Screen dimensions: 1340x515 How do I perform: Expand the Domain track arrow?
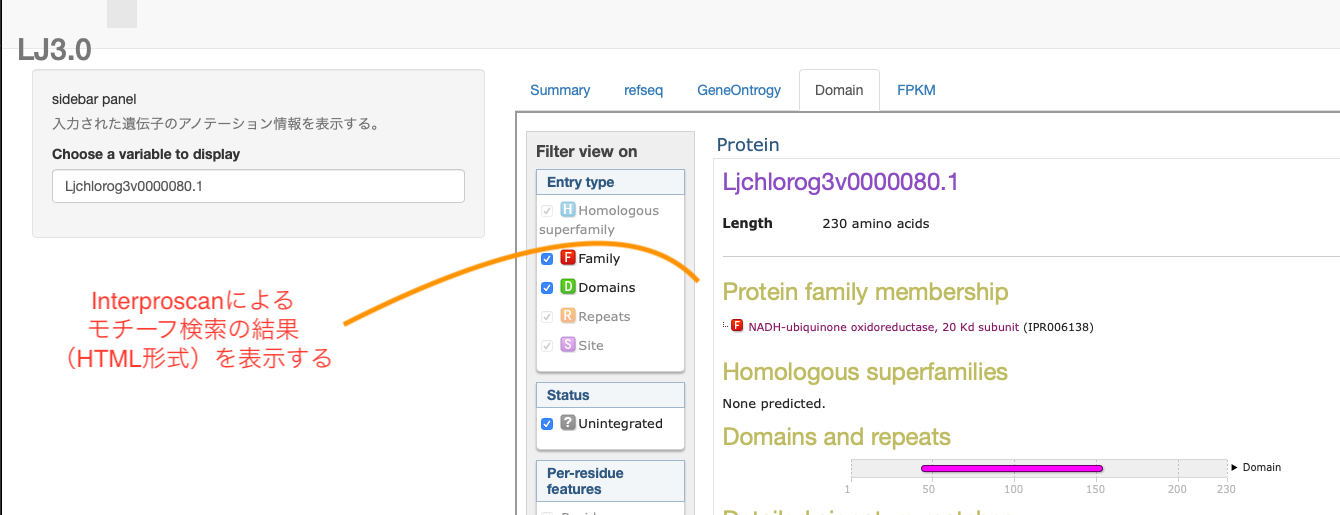[1234, 467]
